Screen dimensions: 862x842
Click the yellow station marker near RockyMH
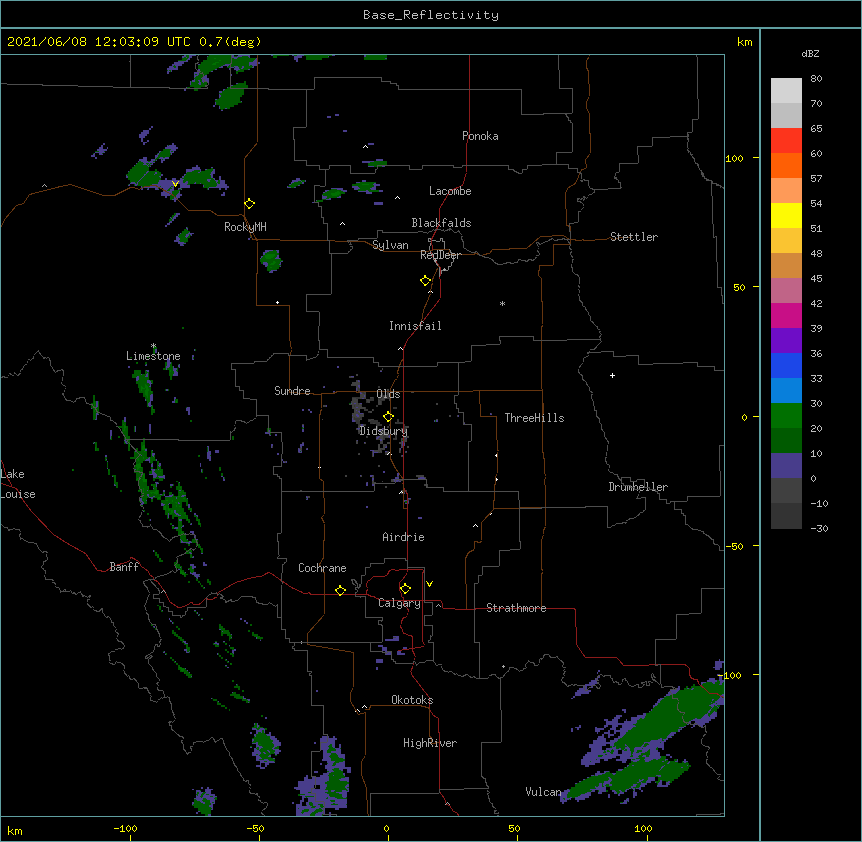coord(250,204)
